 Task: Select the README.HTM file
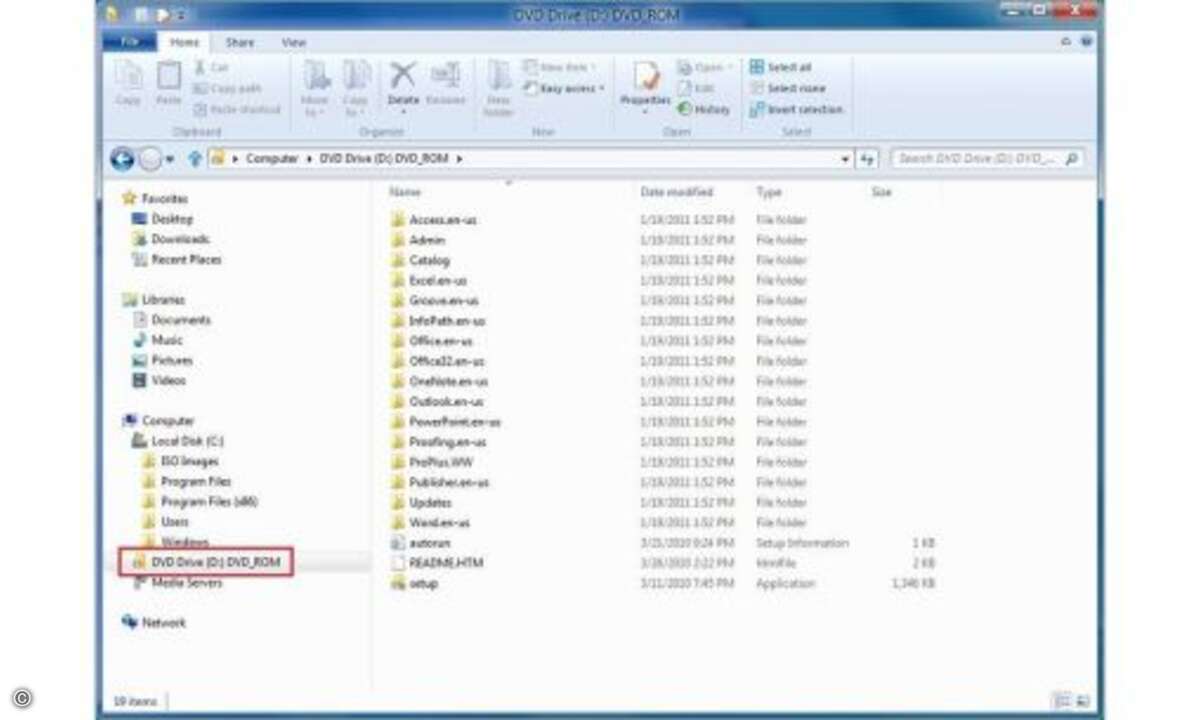click(436, 563)
